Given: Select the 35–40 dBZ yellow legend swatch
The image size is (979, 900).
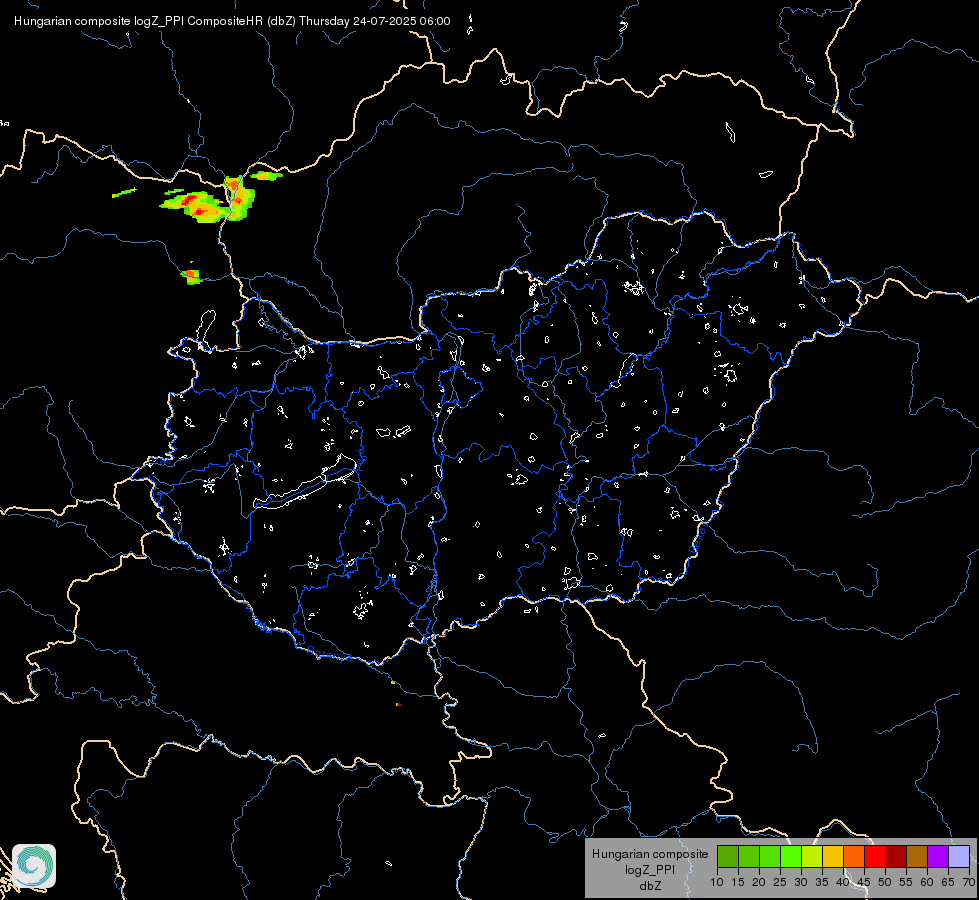Looking at the screenshot, I should 833,856.
